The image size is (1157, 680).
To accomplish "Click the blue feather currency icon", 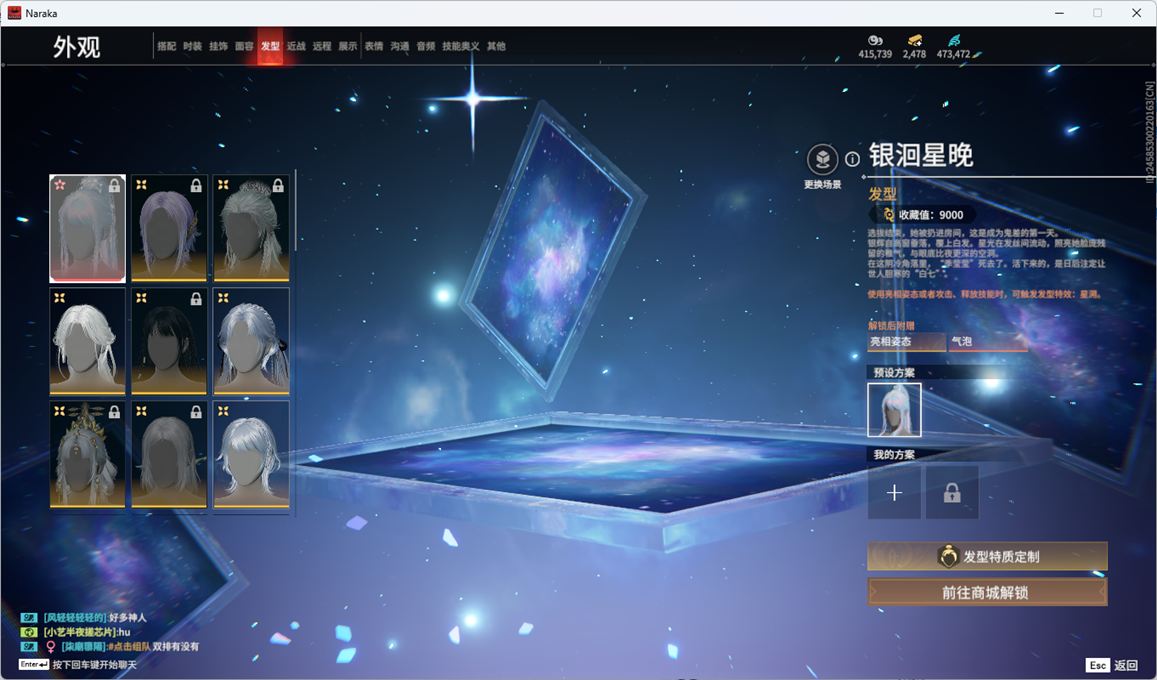I will tap(953, 40).
